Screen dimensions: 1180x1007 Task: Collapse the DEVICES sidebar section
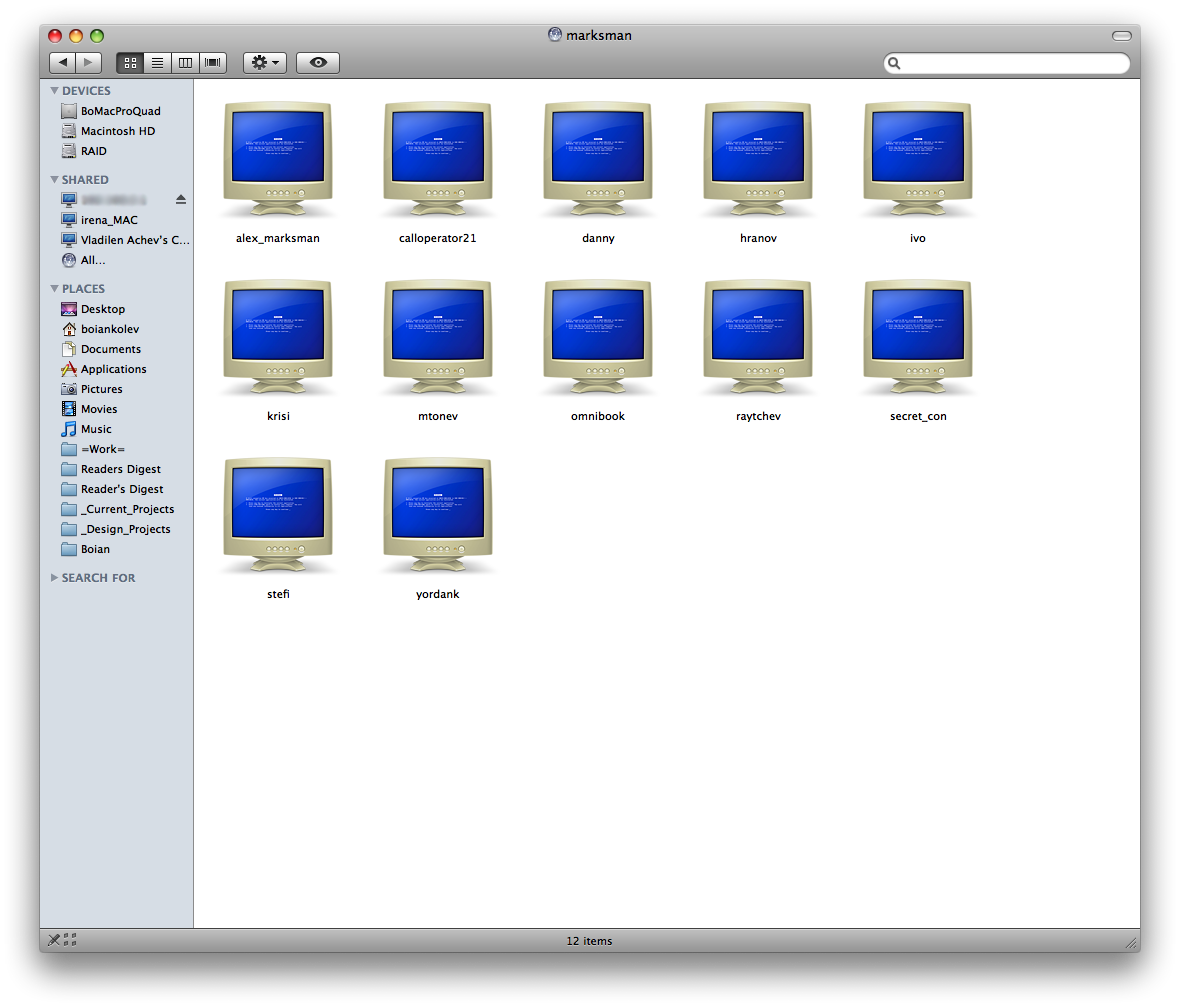point(54,91)
